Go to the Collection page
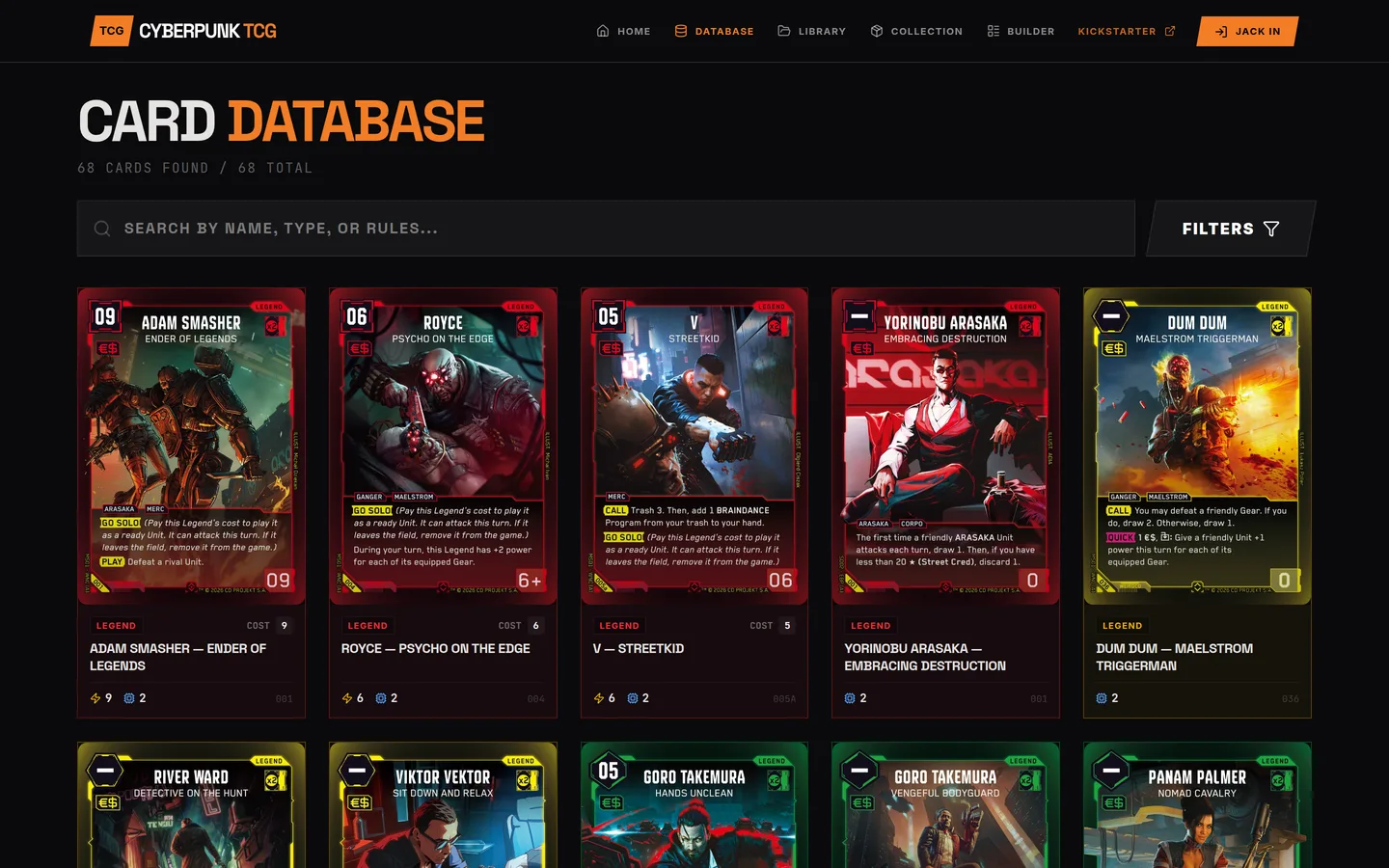1389x868 pixels. [x=916, y=31]
